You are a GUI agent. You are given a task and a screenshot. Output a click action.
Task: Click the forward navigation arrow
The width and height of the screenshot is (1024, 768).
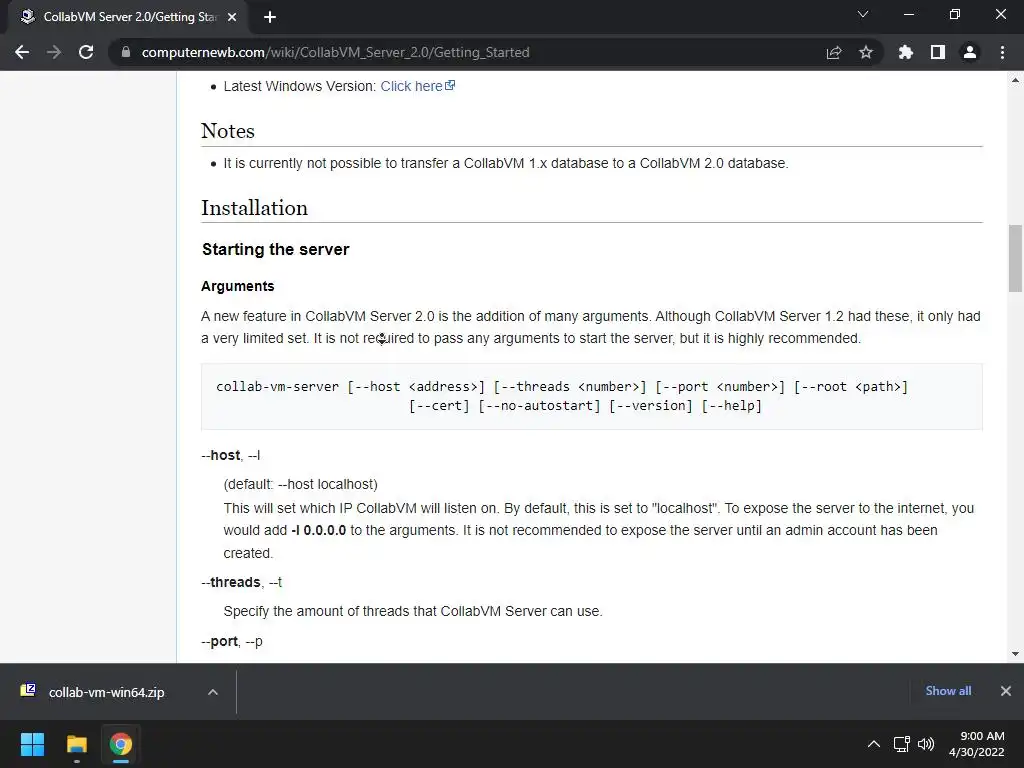coord(54,52)
